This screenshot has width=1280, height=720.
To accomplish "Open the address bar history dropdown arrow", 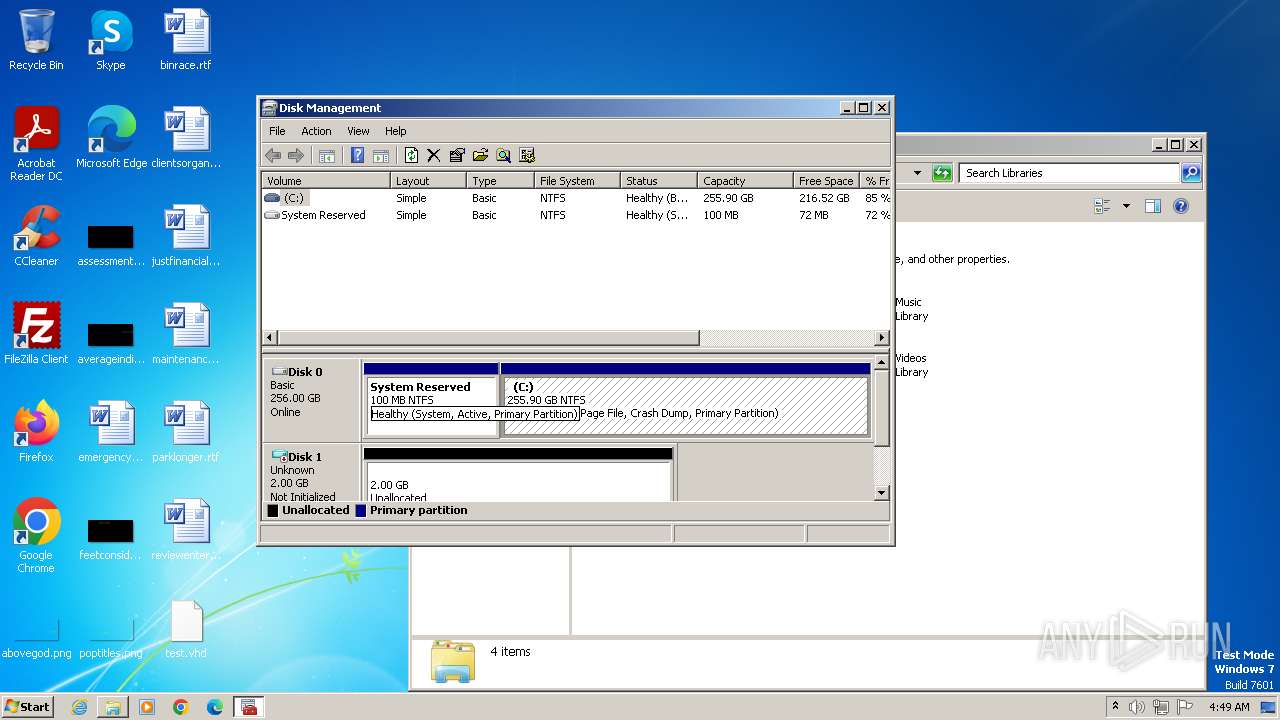I will click(917, 173).
